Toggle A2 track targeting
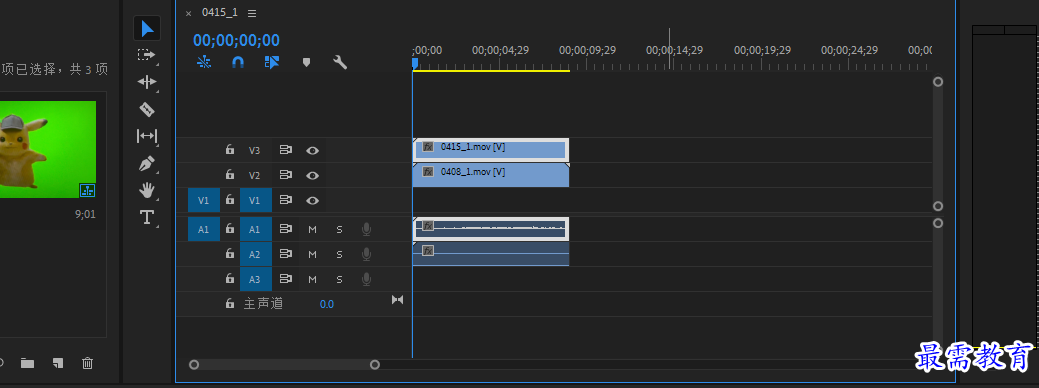Screen dimensions: 1039x388 pyautogui.click(x=255, y=254)
